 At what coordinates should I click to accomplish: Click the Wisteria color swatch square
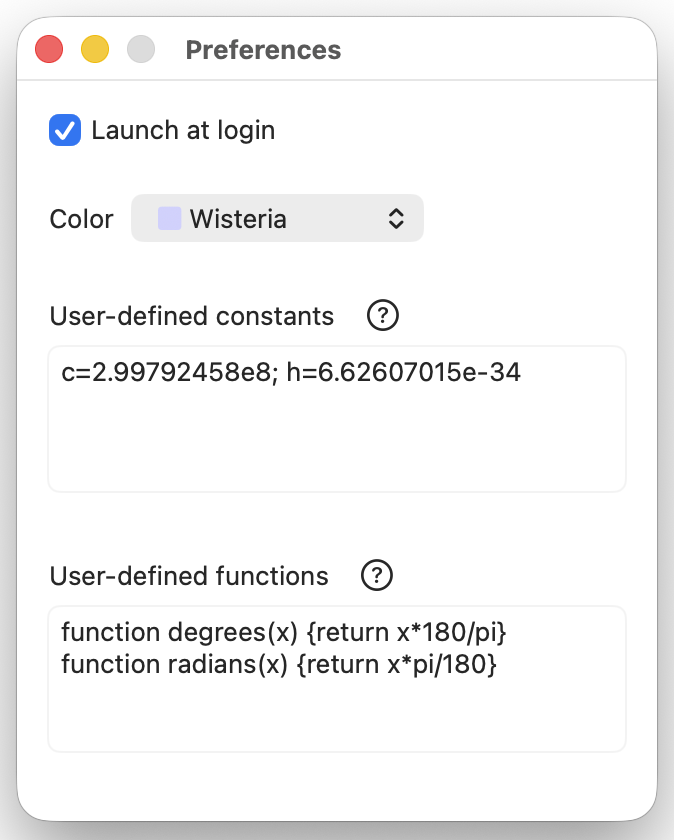pos(169,218)
